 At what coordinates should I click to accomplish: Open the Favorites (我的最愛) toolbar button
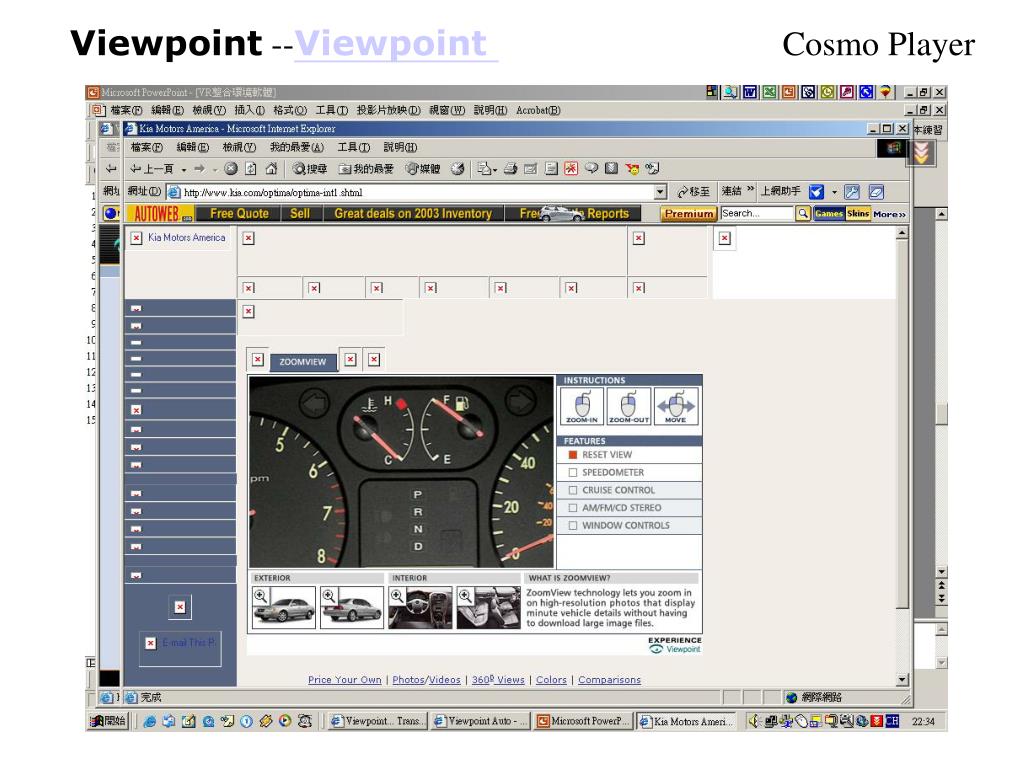[366, 169]
